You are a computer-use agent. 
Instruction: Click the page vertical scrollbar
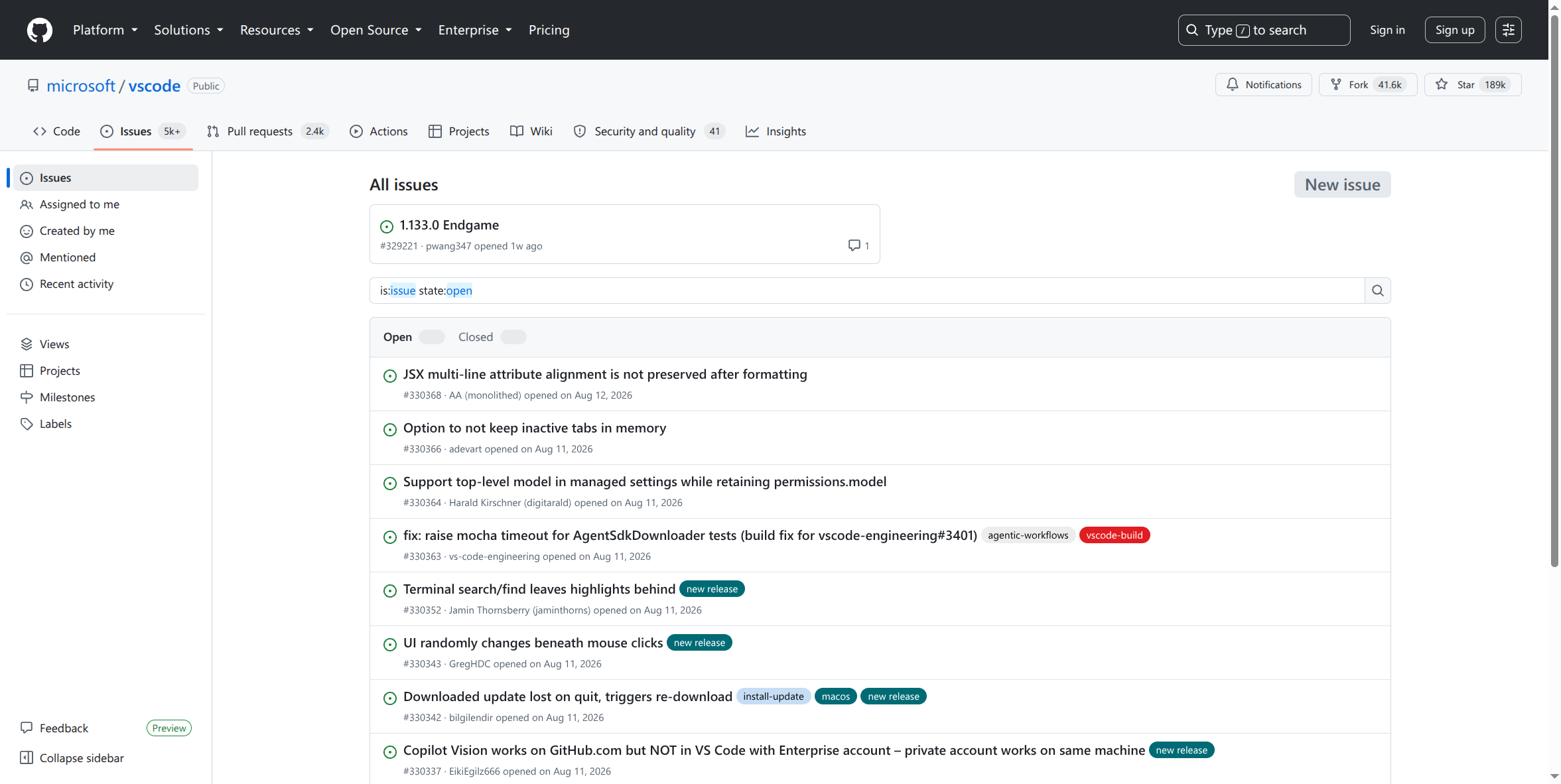(1554, 292)
